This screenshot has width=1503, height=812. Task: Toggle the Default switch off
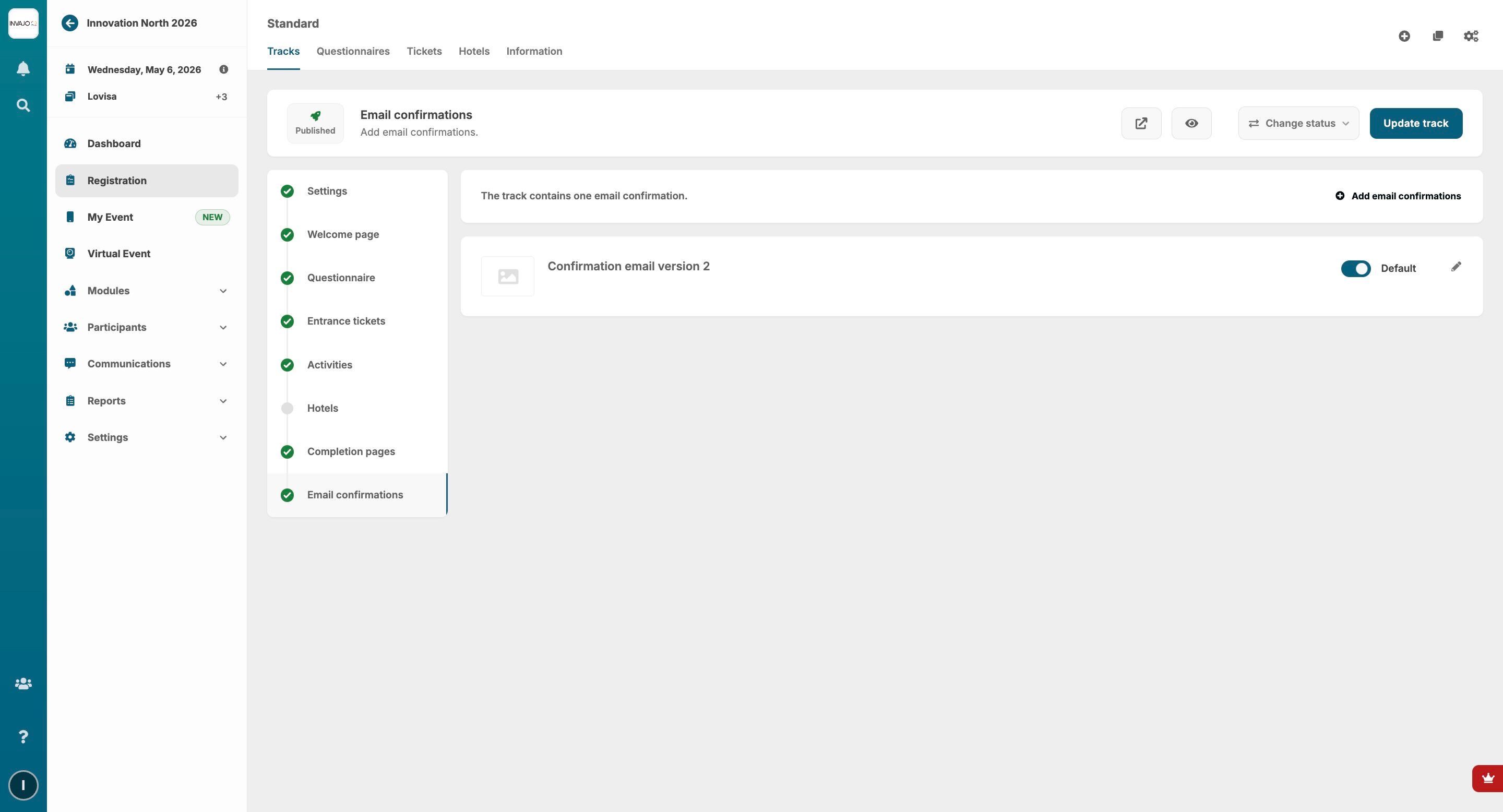(x=1355, y=269)
